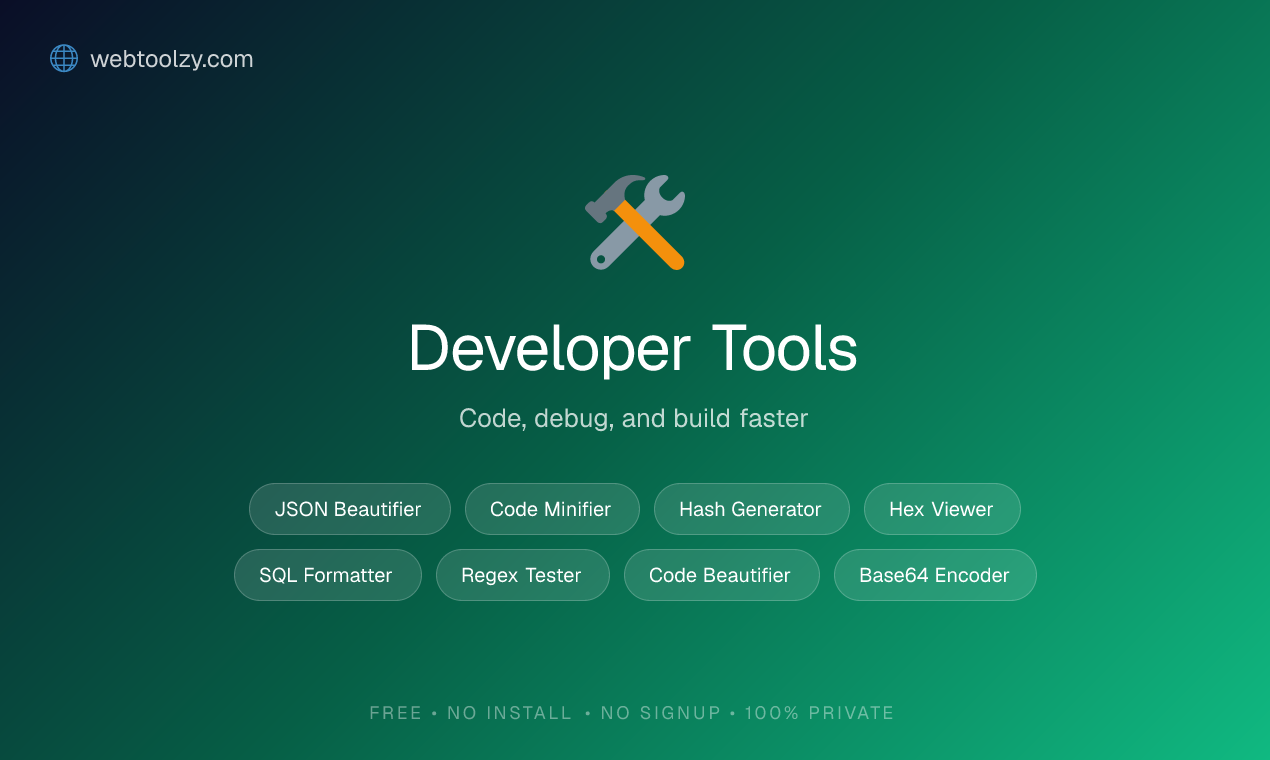Click the hammer and wrench logo icon

click(x=633, y=222)
